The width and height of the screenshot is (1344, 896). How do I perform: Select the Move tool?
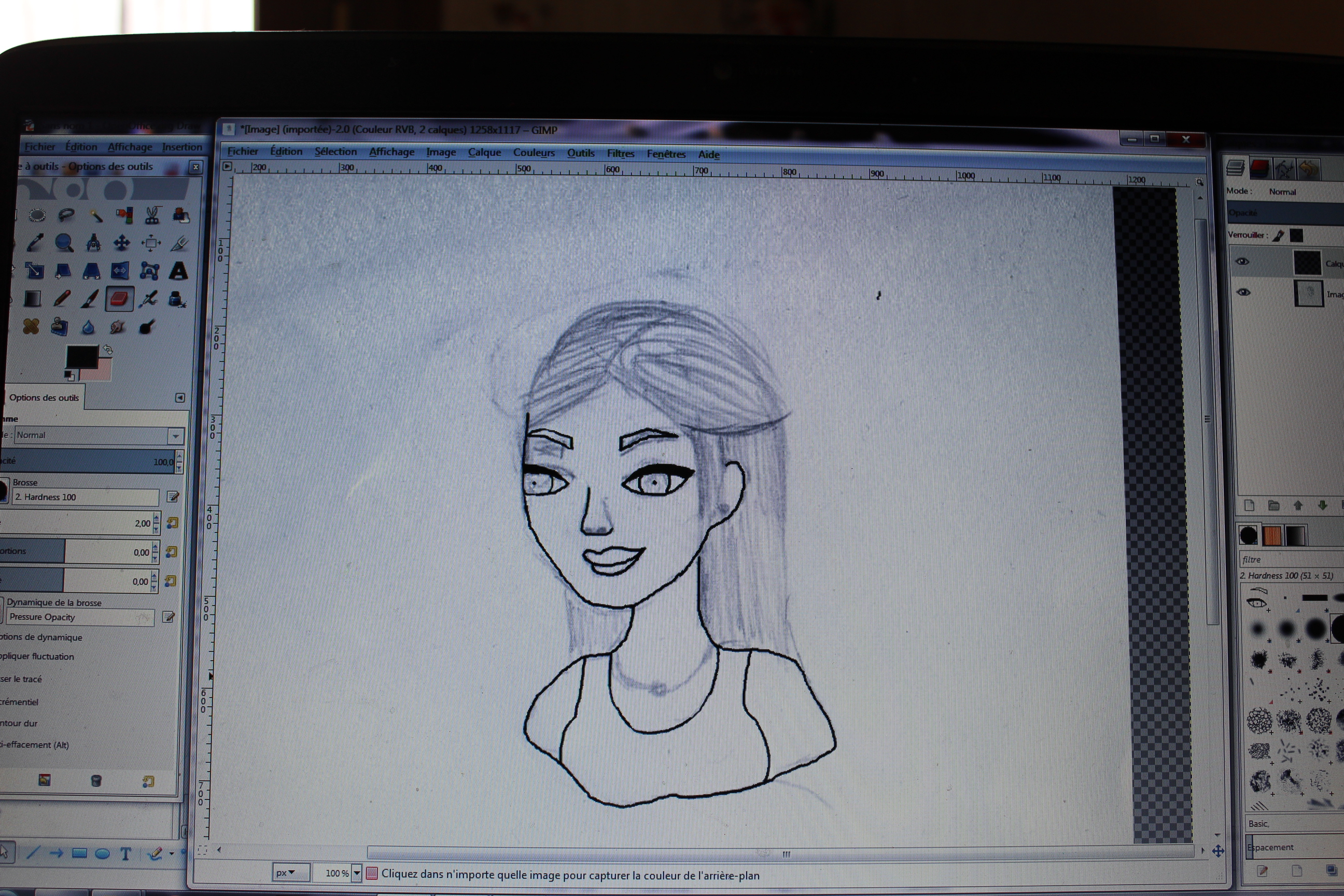(121, 243)
